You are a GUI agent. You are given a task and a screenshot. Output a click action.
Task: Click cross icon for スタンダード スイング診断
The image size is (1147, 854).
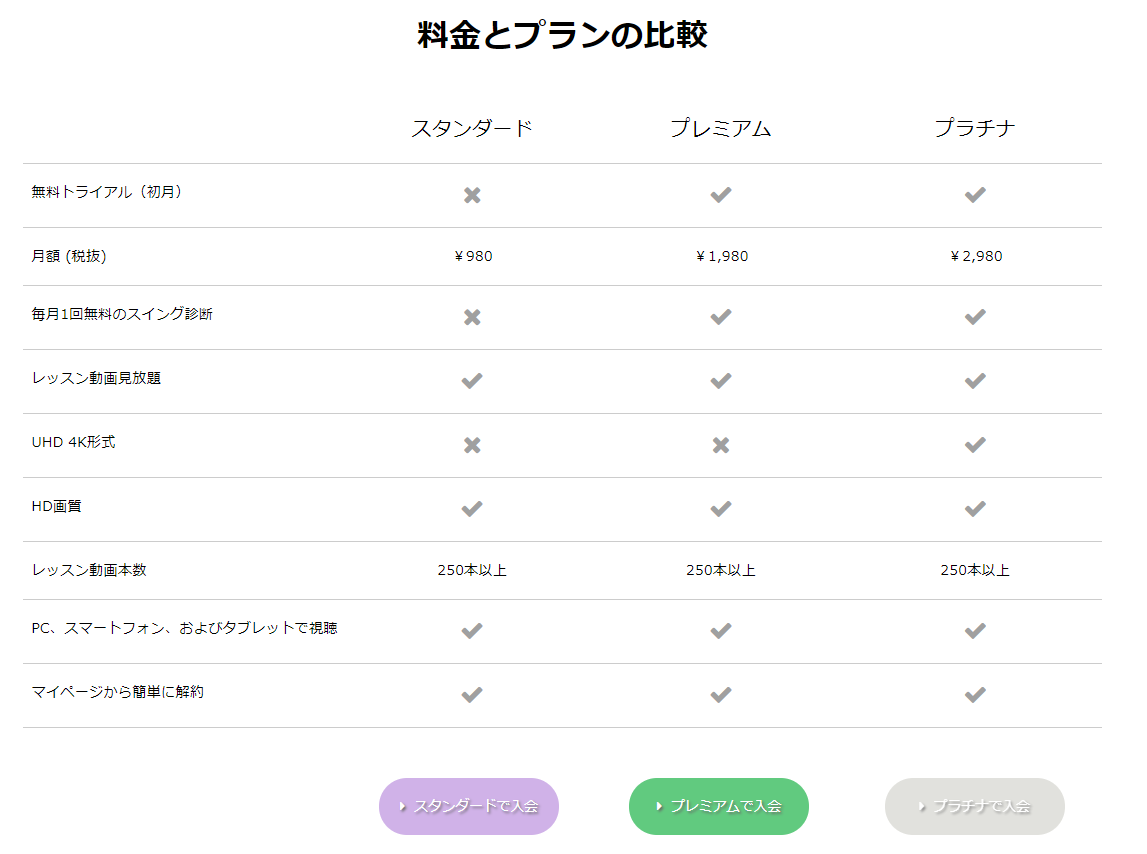(x=473, y=317)
